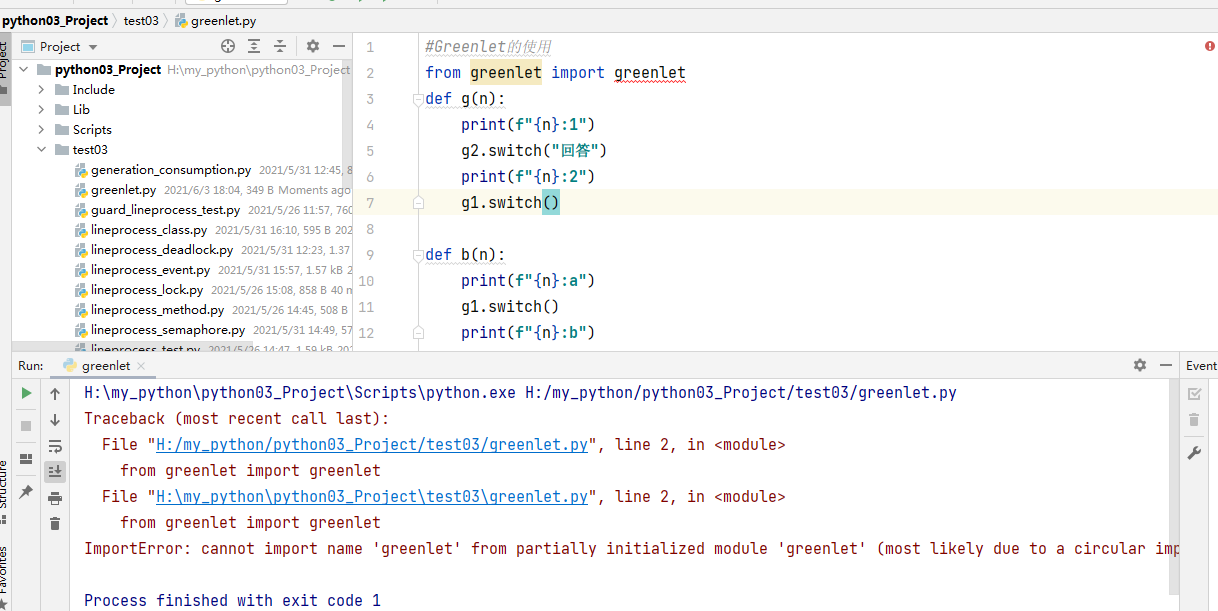Click the greenlet.py breadcrumb
The height and width of the screenshot is (611, 1218).
214,20
